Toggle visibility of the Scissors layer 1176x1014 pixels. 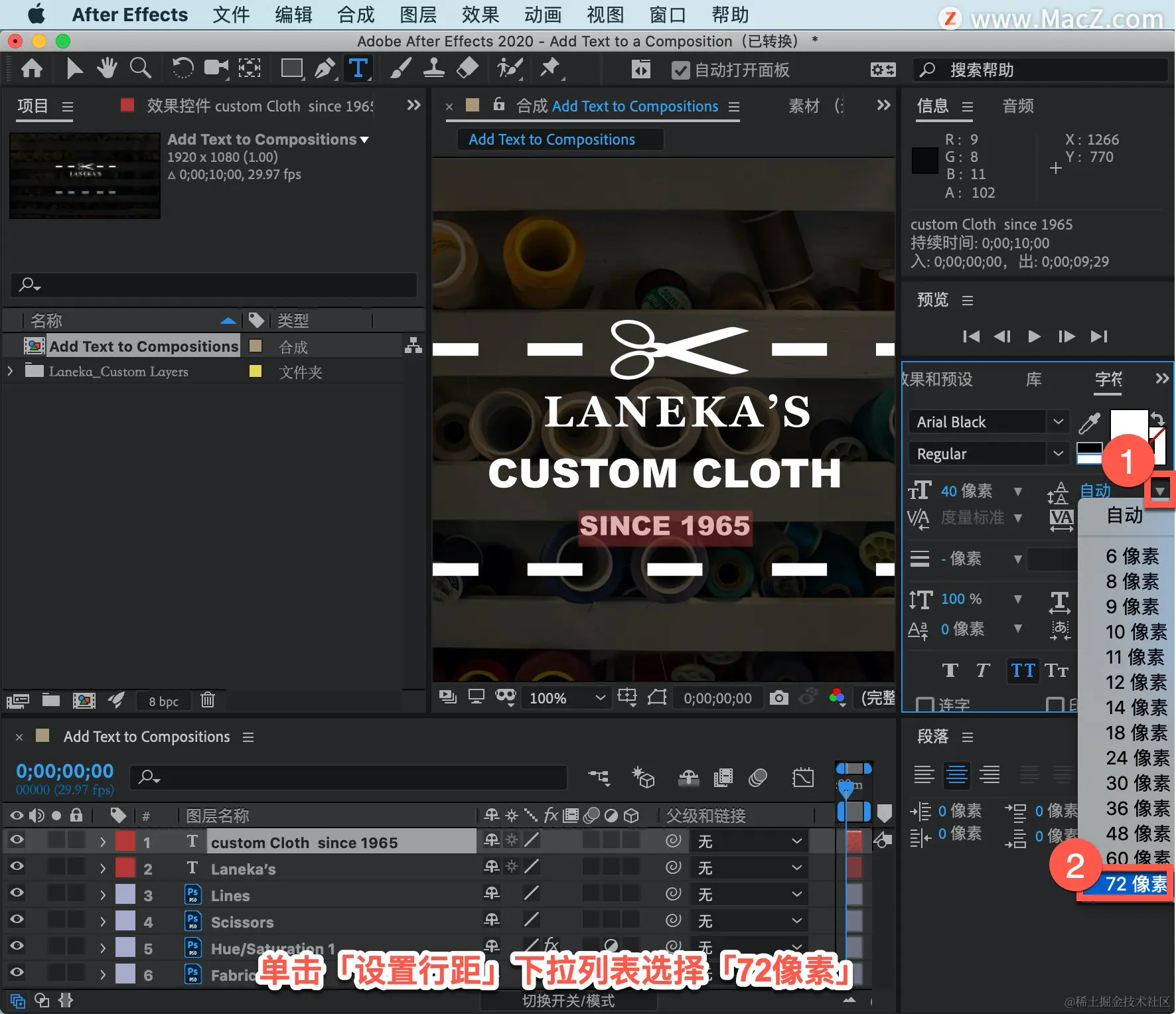[x=17, y=920]
